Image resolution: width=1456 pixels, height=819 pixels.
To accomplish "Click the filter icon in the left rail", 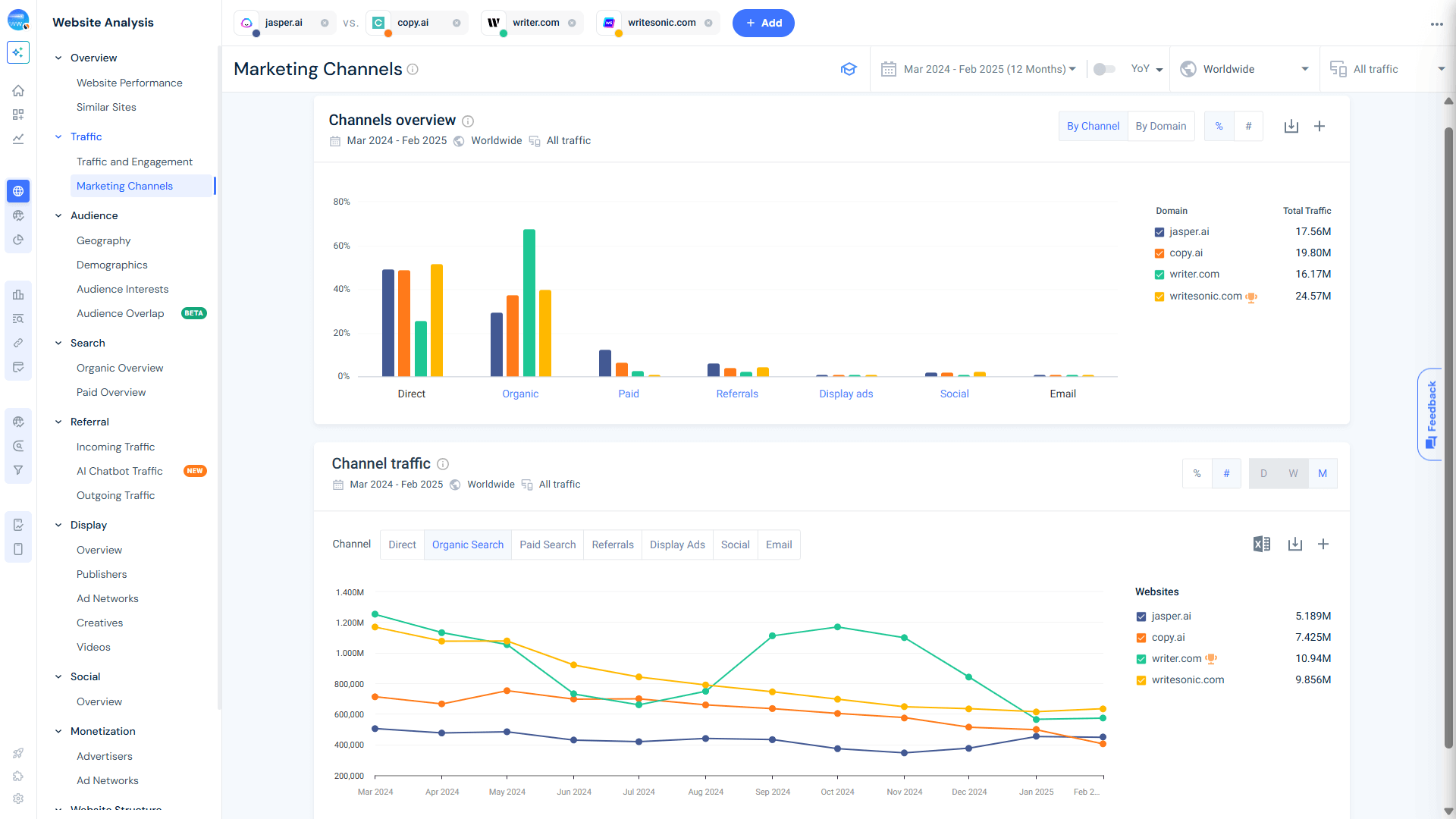I will [18, 470].
